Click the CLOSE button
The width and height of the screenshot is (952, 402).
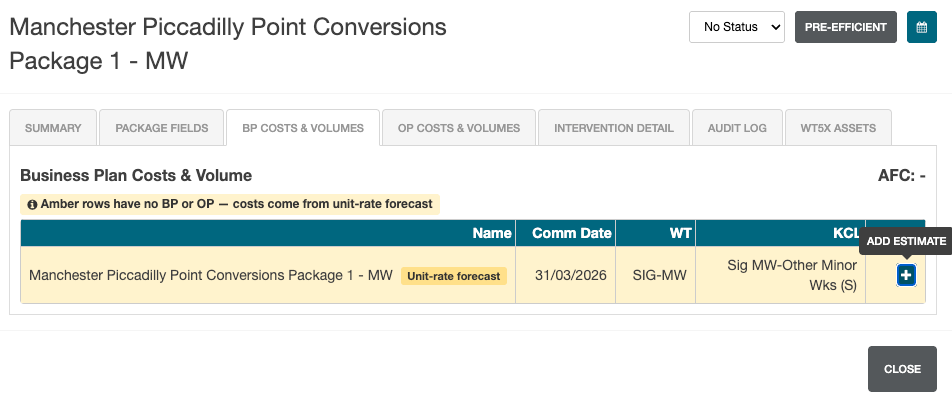coord(902,369)
